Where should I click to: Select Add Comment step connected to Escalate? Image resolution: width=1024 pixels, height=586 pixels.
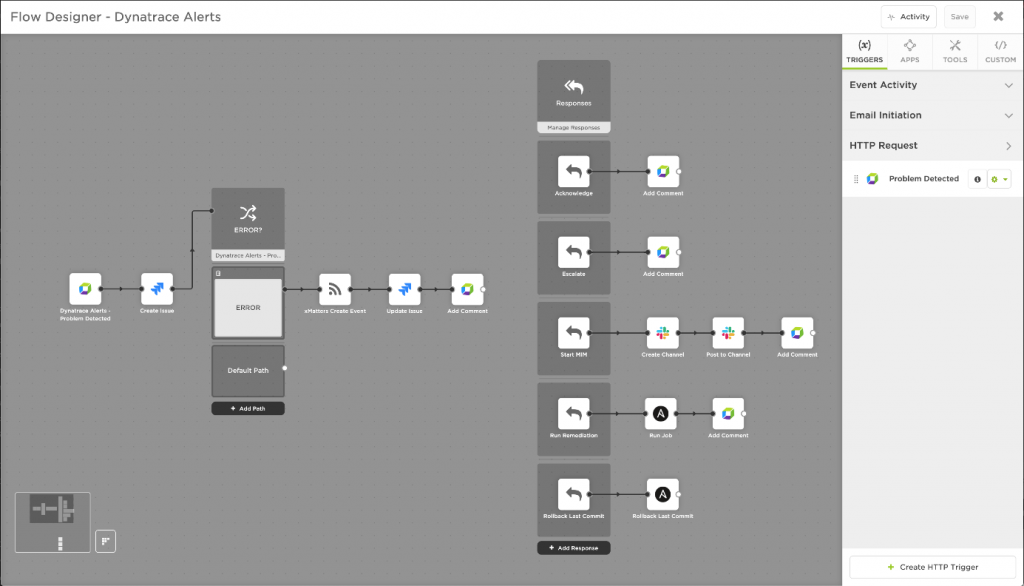(x=663, y=252)
